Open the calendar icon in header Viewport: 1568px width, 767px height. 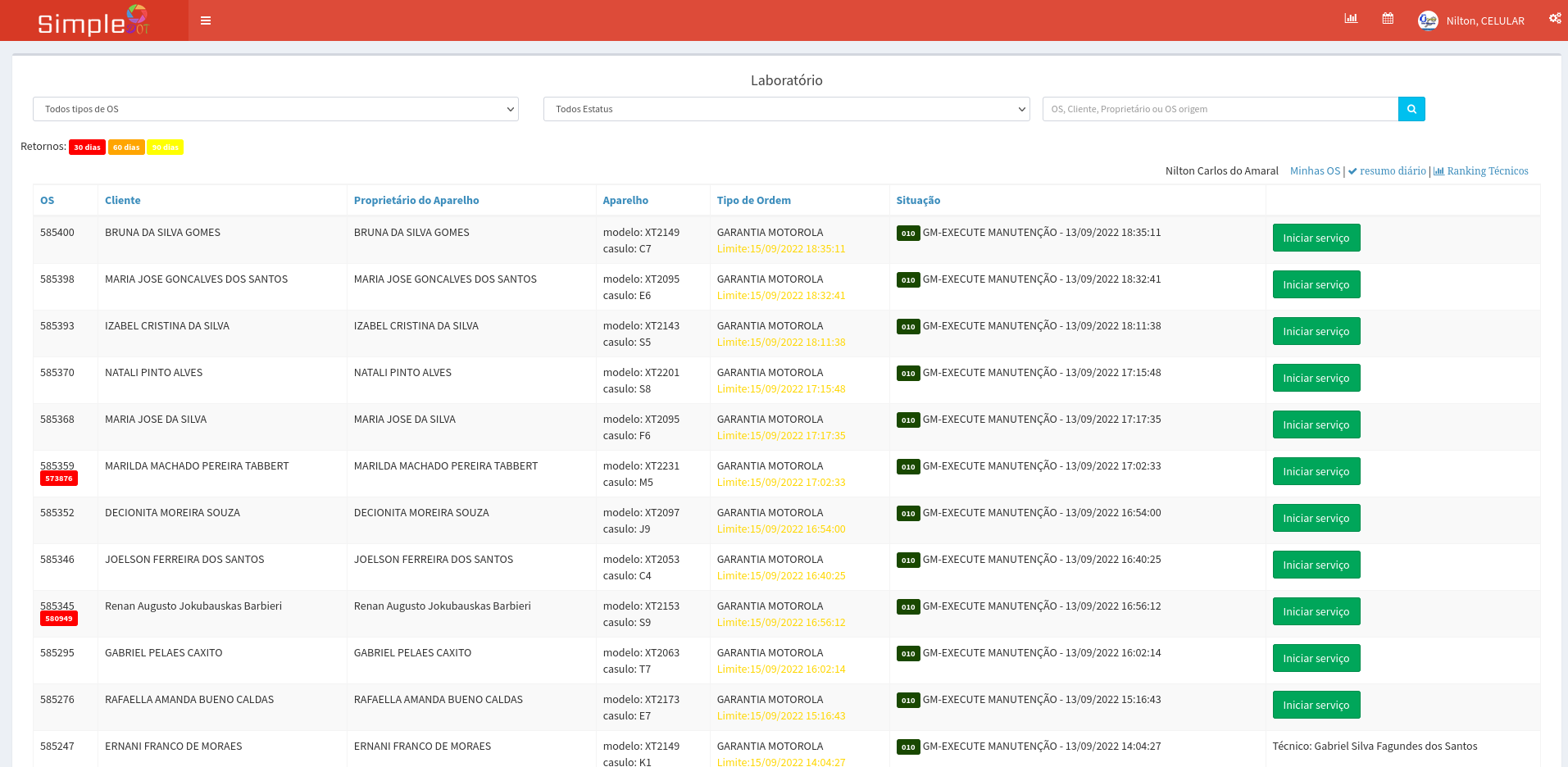[1388, 19]
